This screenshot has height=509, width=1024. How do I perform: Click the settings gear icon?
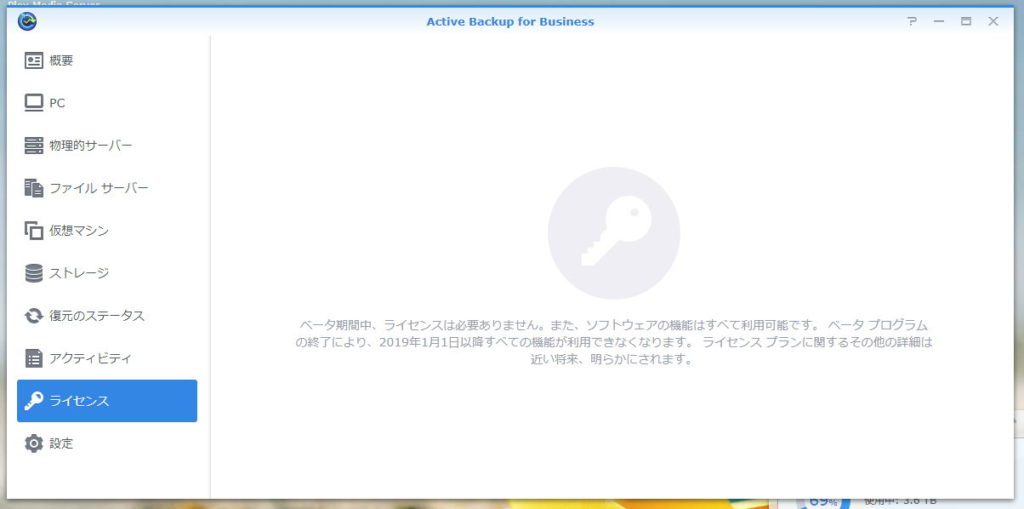coord(34,443)
